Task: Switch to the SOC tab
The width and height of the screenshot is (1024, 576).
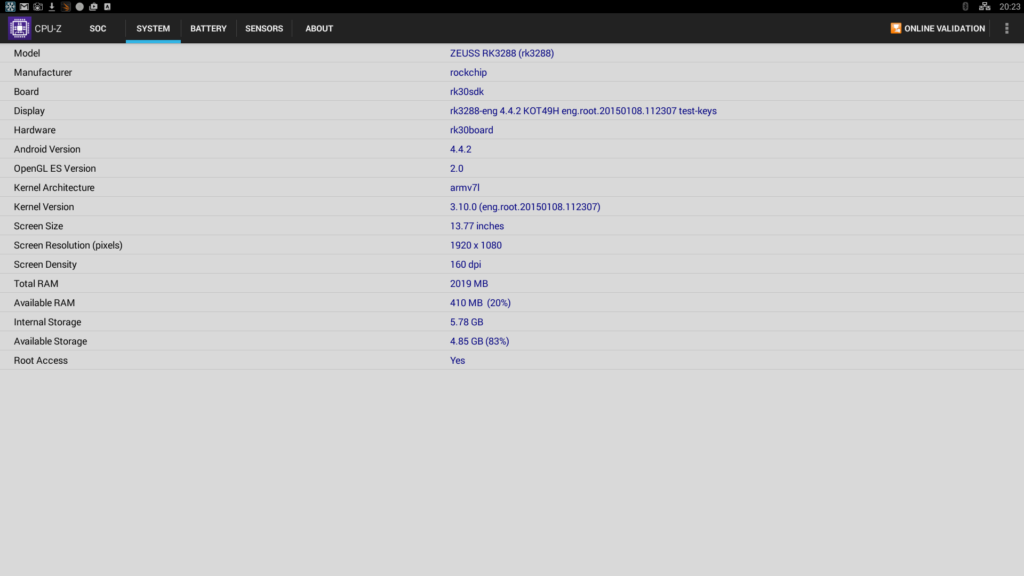Action: pos(98,29)
